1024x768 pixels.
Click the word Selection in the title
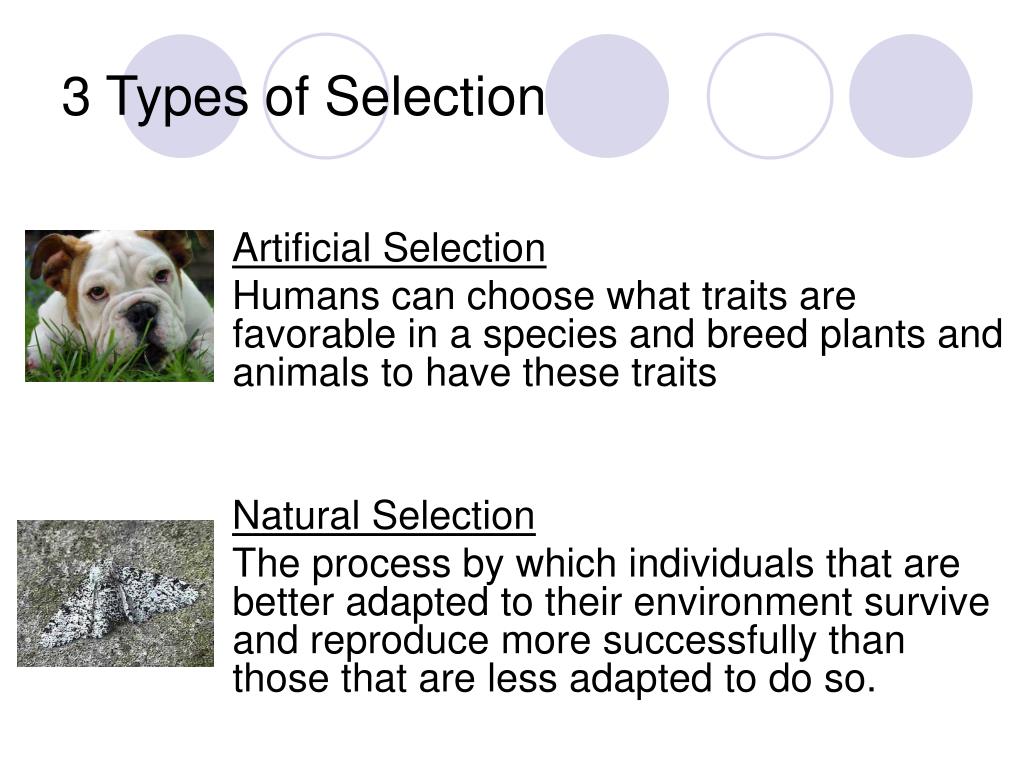[435, 97]
